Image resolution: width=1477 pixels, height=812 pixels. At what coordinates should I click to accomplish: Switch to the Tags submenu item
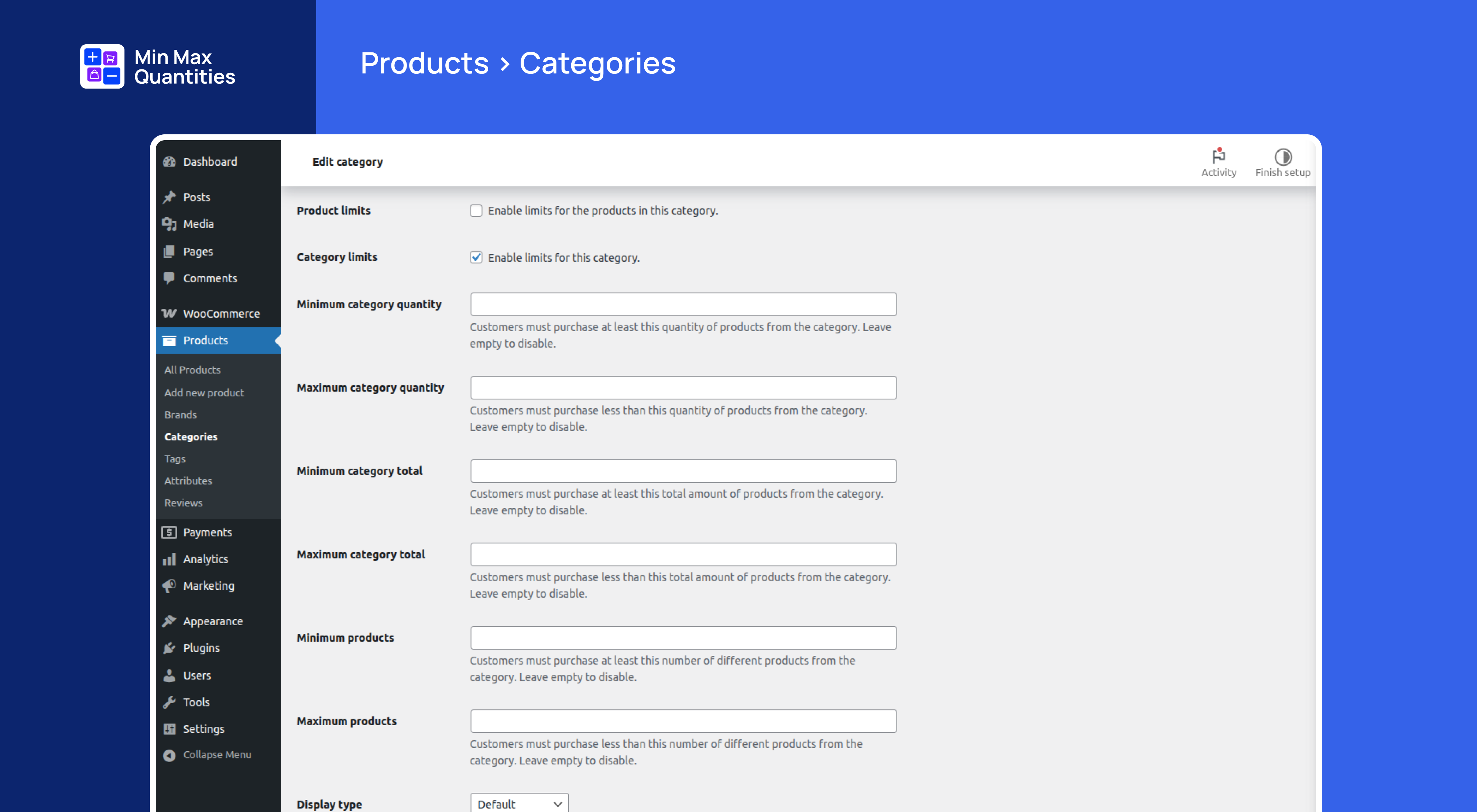[x=175, y=458]
